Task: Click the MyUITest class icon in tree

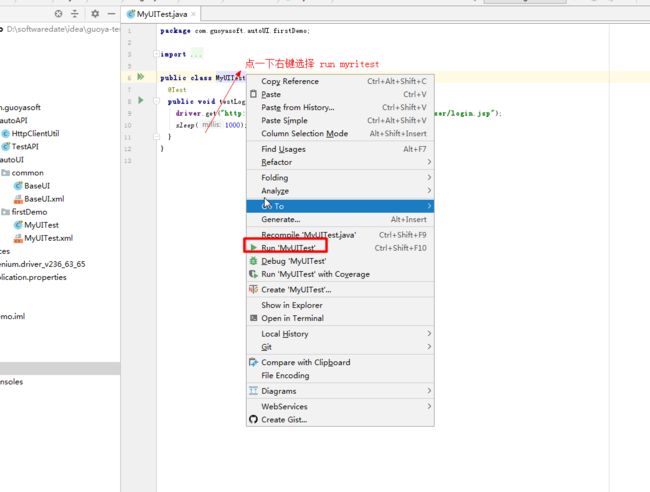Action: click(x=18, y=225)
